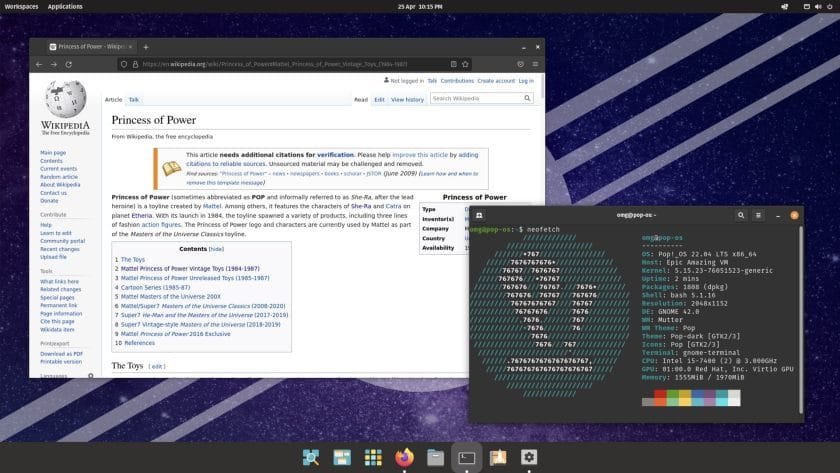Click the Create account link
840x473 pixels.
[496, 81]
